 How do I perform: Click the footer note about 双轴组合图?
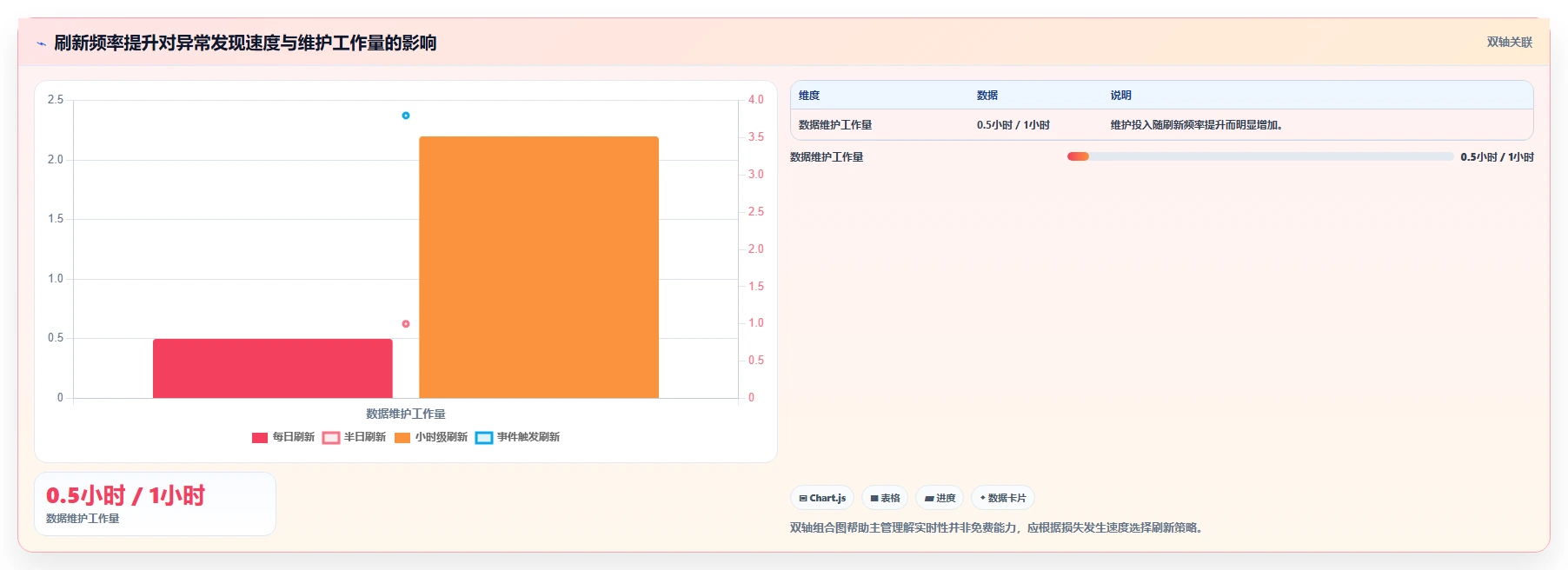click(x=998, y=528)
